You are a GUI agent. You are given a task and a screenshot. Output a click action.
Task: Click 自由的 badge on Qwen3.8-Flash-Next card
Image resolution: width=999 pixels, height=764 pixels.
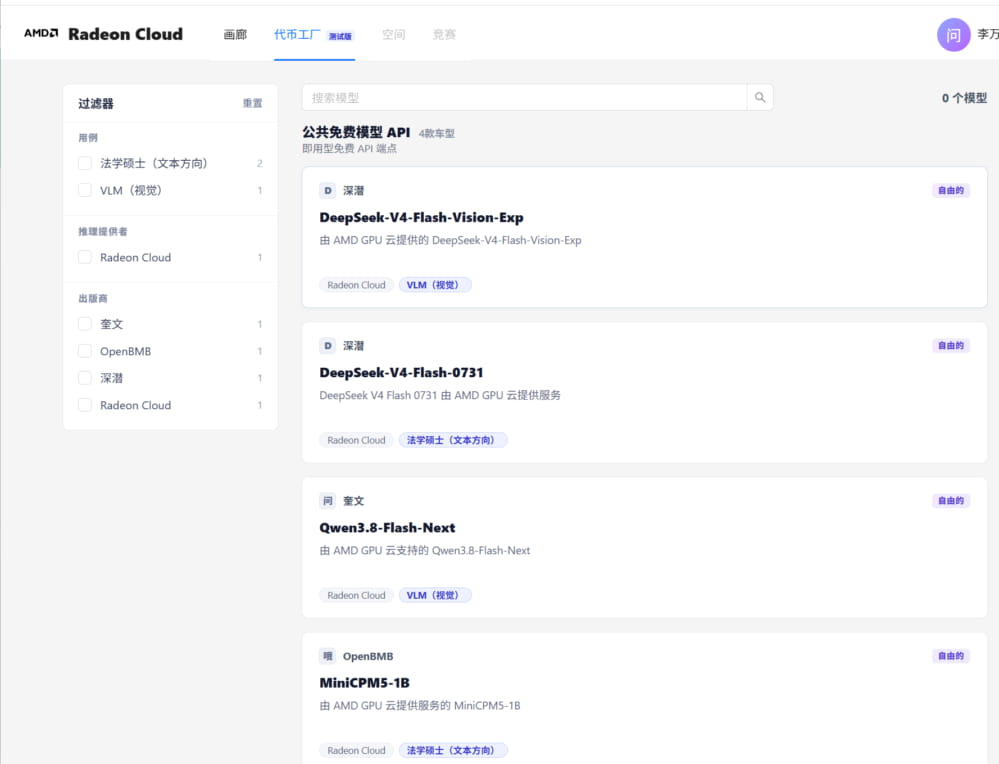click(x=951, y=500)
